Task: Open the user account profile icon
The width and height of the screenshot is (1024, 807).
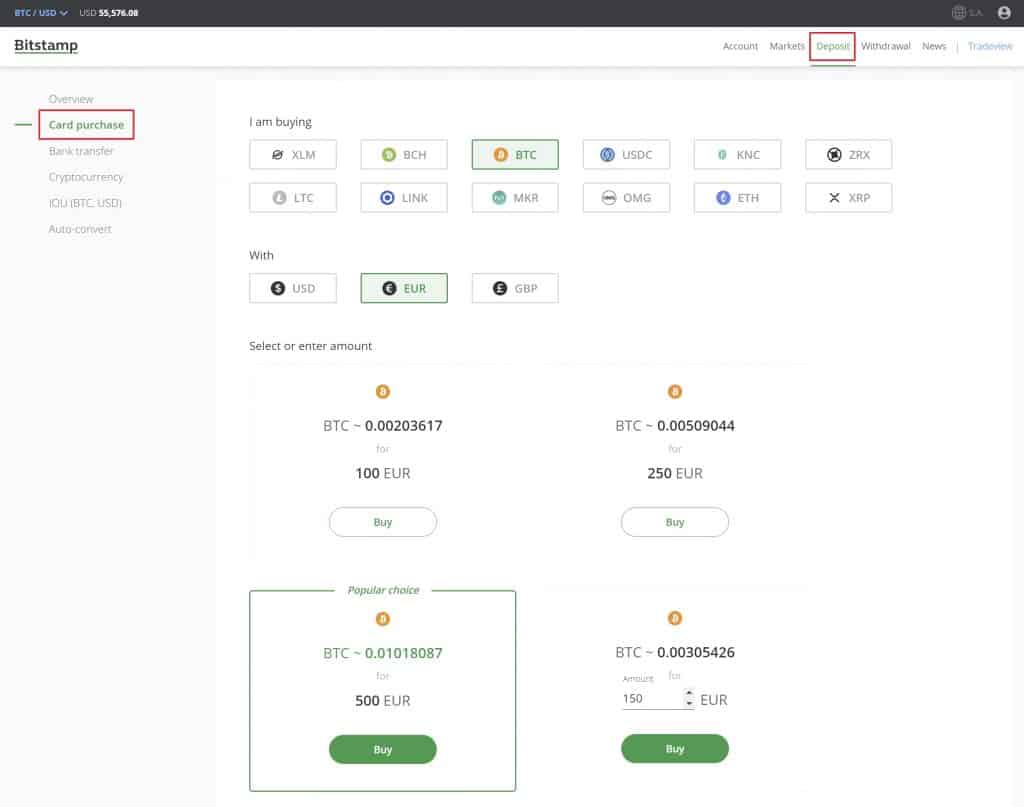Action: 1004,13
